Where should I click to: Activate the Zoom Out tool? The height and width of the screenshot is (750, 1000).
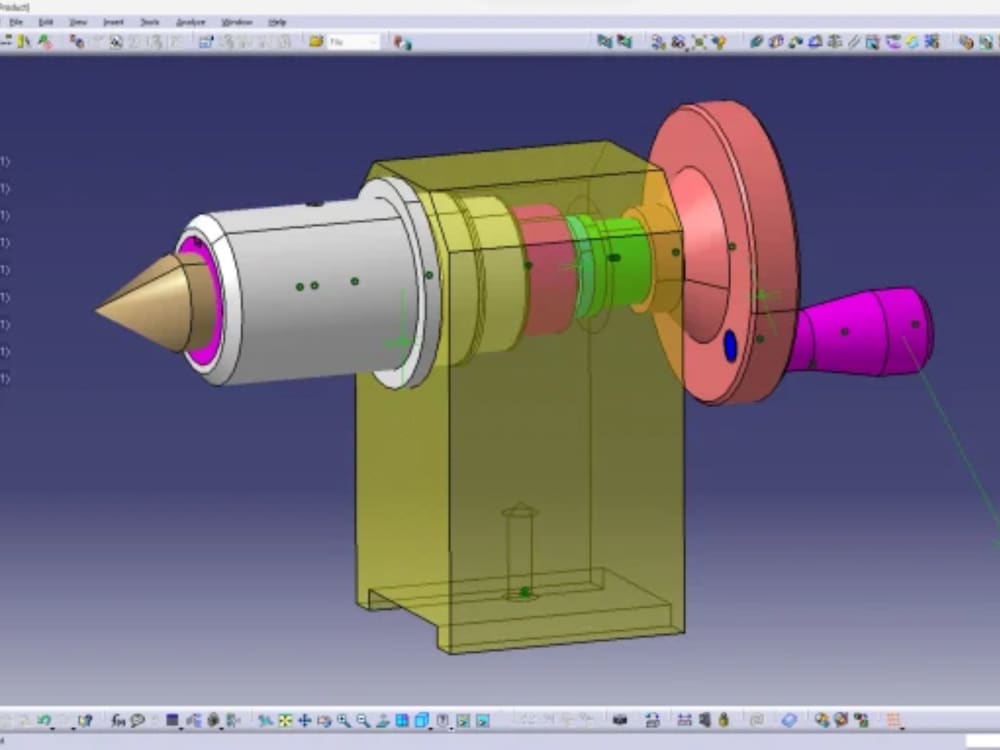coord(363,717)
